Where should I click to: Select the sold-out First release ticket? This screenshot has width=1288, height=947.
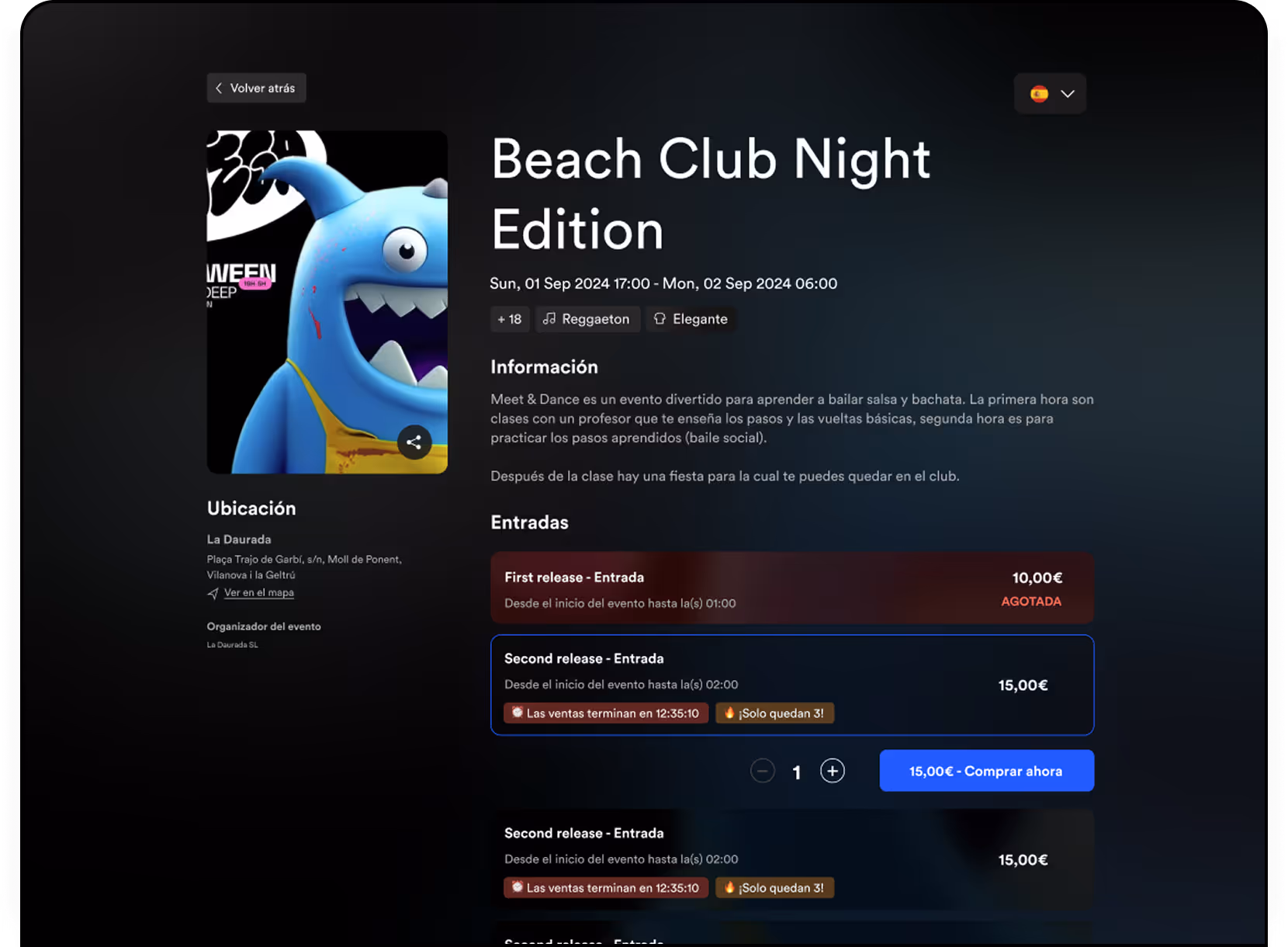[792, 588]
